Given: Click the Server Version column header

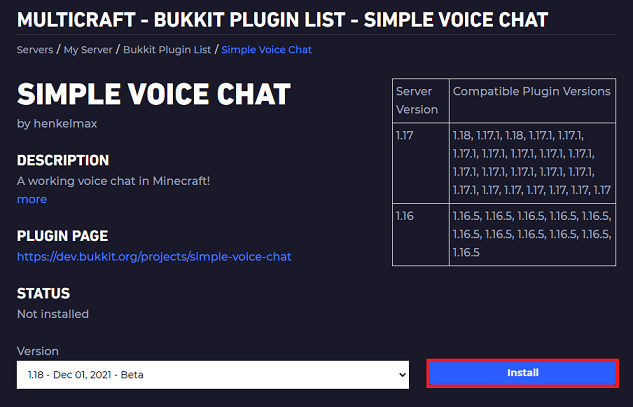Looking at the screenshot, I should (x=419, y=99).
